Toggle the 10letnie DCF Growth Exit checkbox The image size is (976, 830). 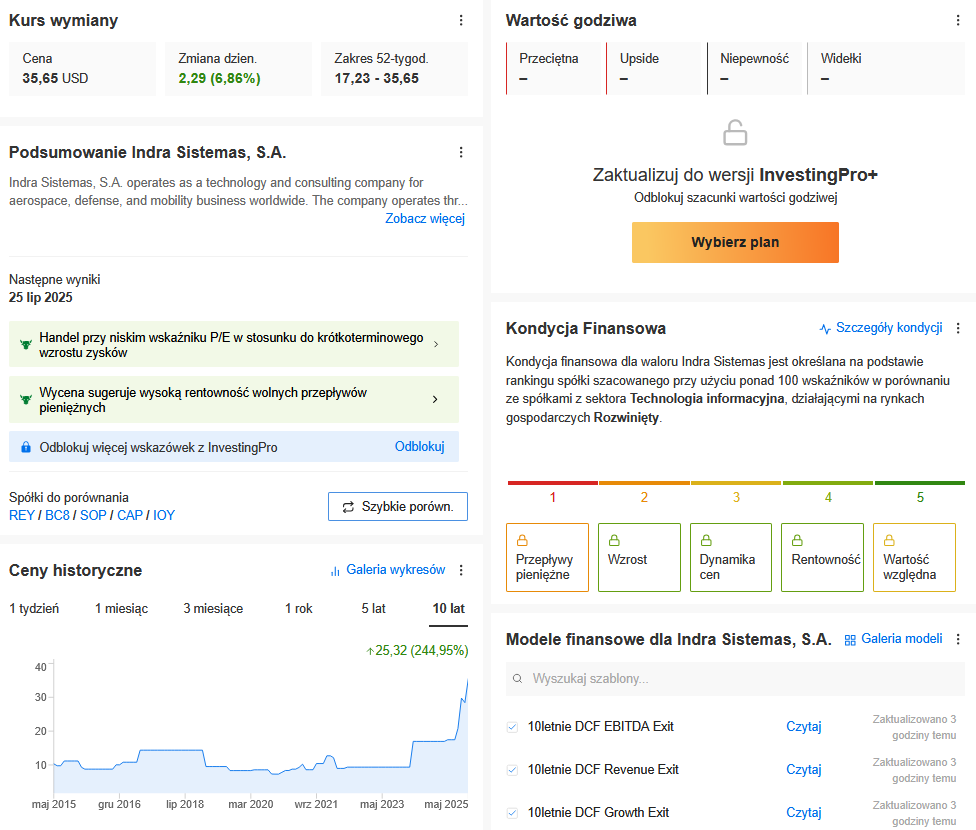pyautogui.click(x=512, y=813)
